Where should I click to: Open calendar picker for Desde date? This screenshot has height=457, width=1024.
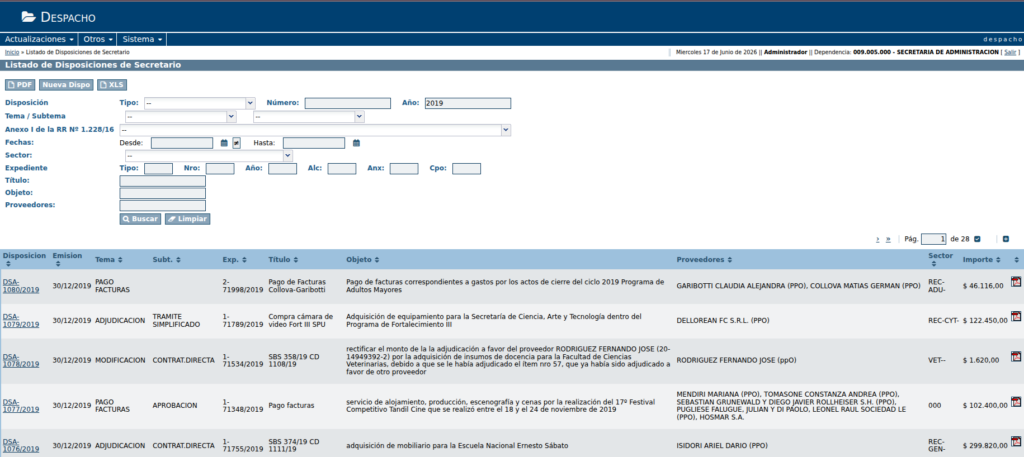pyautogui.click(x=224, y=143)
